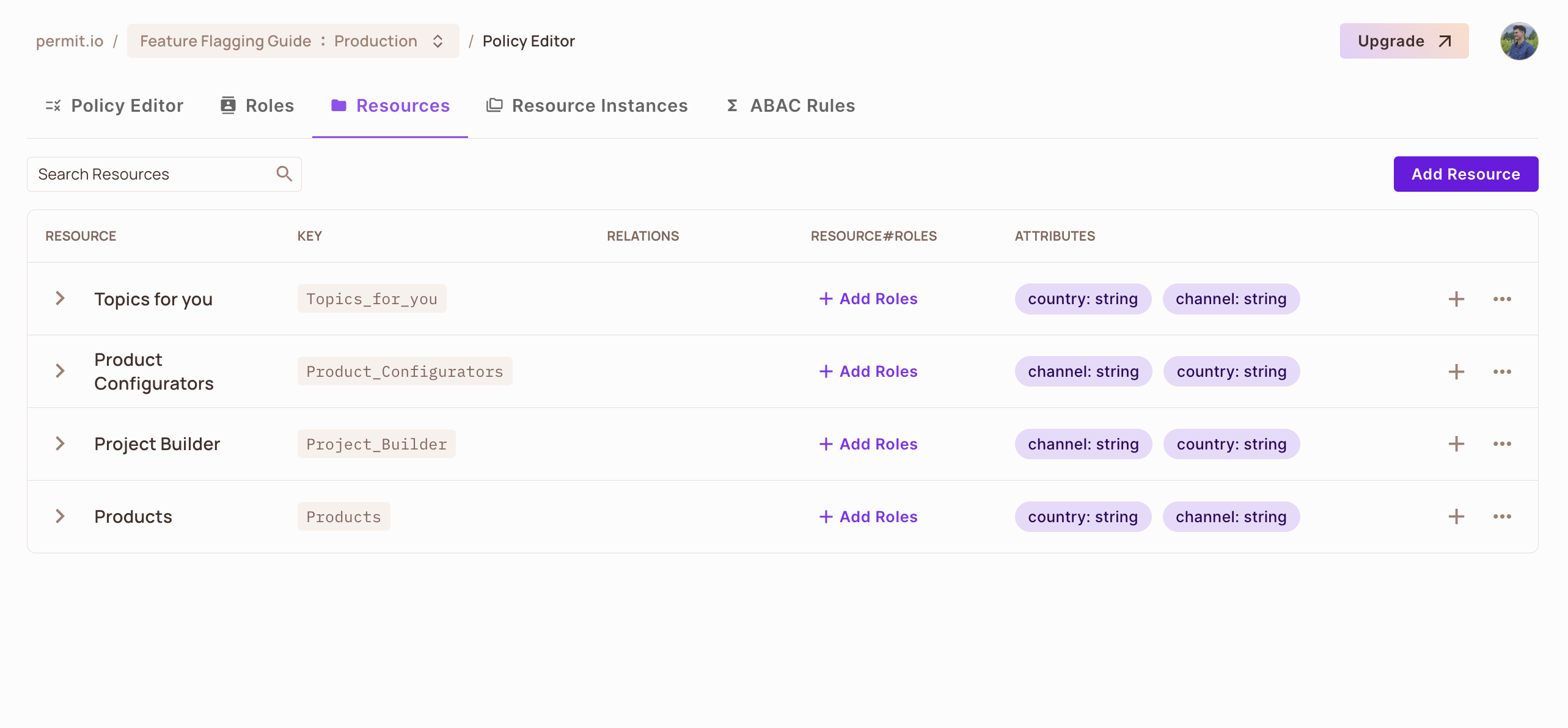Expand the Topics for you resource row
This screenshot has height=728, width=1568.
coord(60,299)
